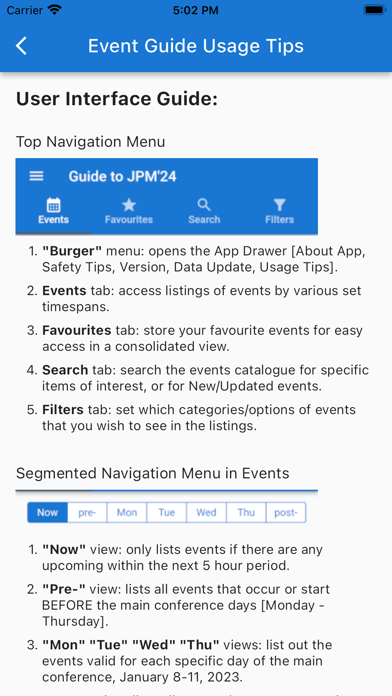
Task: Tap the Favourites star icon
Action: 129,205
